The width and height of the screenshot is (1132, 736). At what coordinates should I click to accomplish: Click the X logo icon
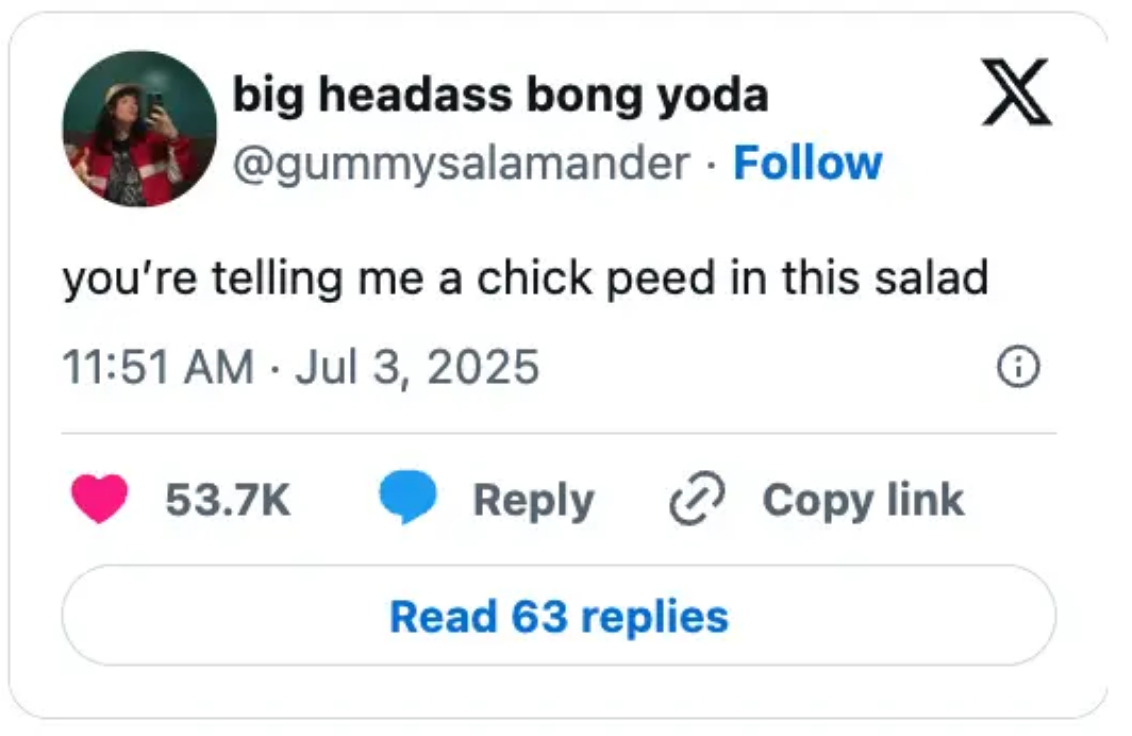tap(1016, 96)
